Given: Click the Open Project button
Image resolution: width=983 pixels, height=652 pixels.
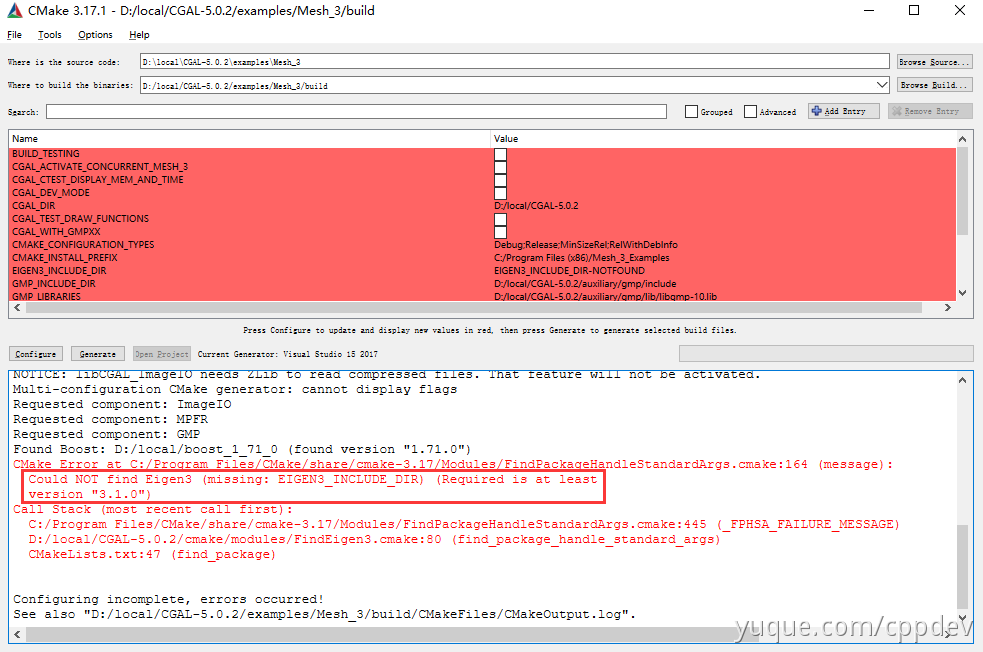Looking at the screenshot, I should click(x=162, y=354).
